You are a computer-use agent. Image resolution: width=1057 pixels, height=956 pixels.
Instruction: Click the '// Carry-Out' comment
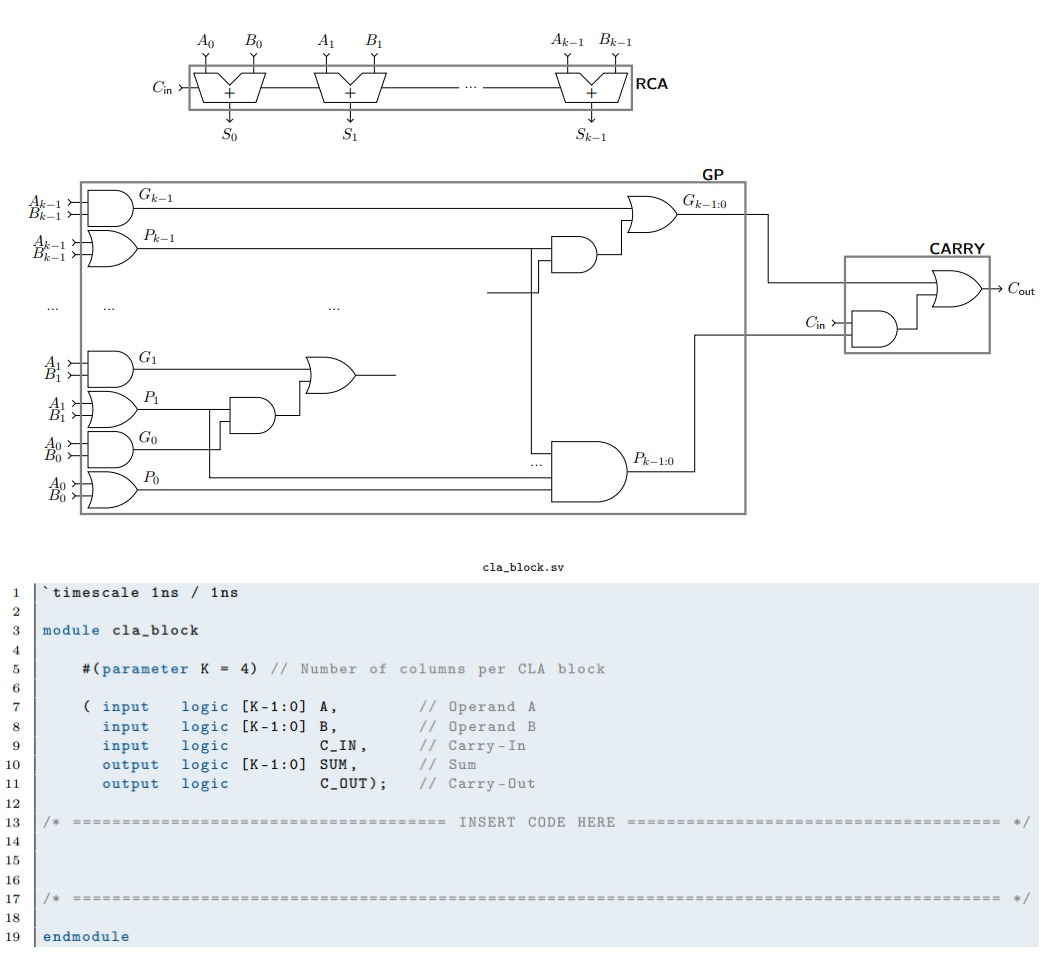(477, 783)
